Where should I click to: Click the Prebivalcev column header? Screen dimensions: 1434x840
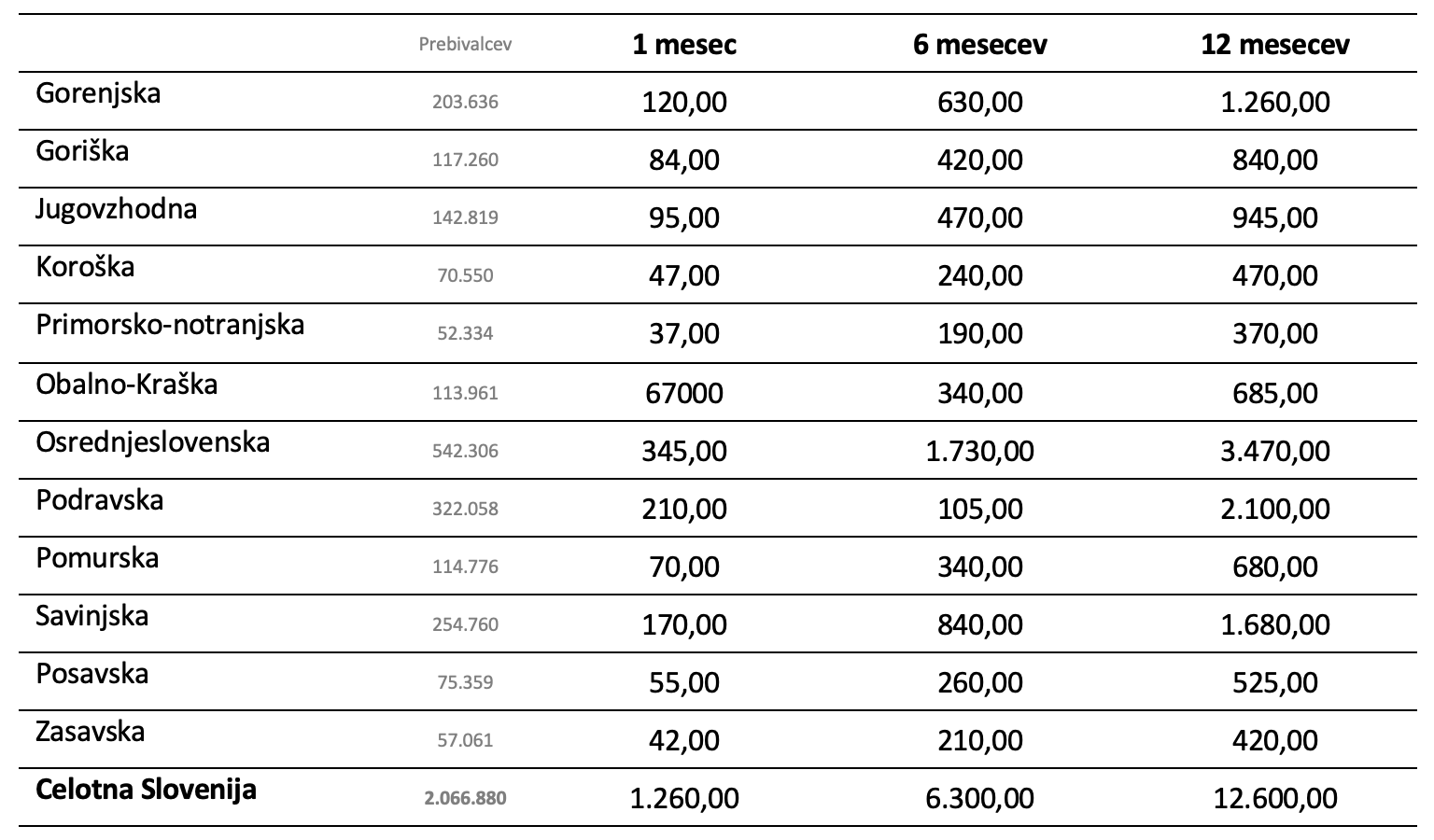click(x=465, y=44)
